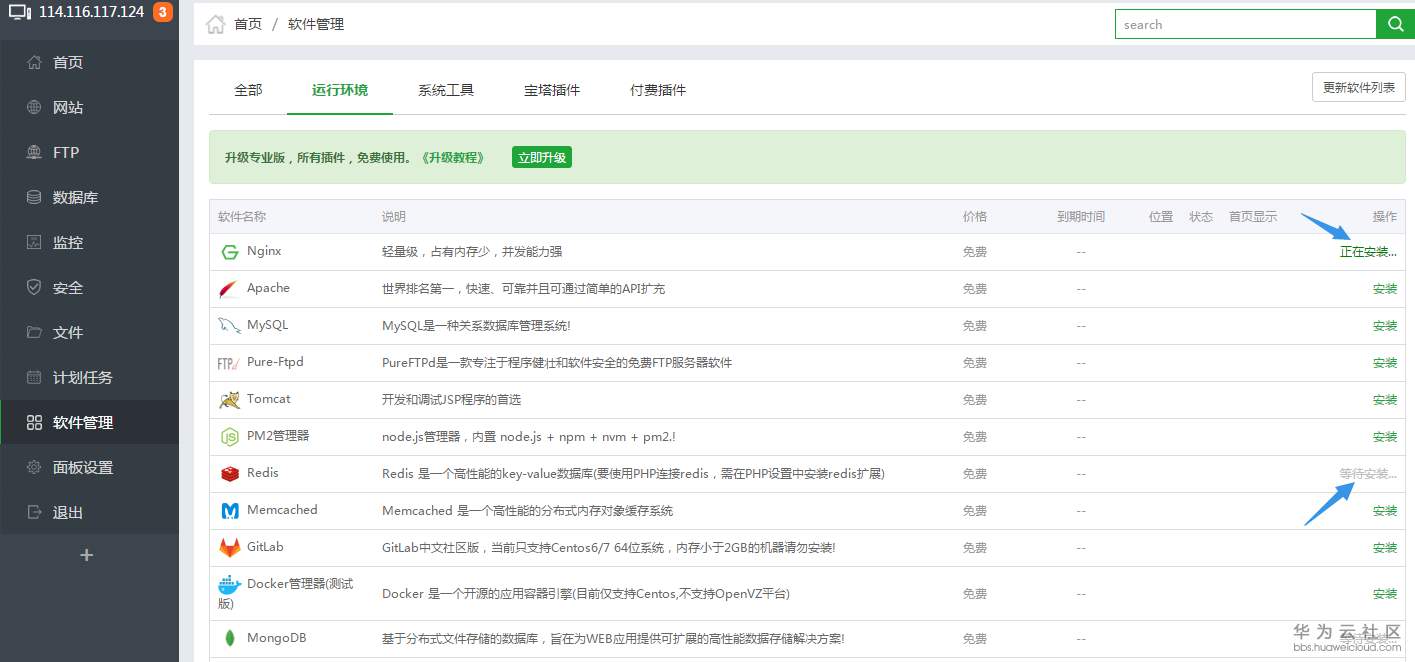The width and height of the screenshot is (1415, 662).
Task: Click the Apache feather icon
Action: [228, 289]
